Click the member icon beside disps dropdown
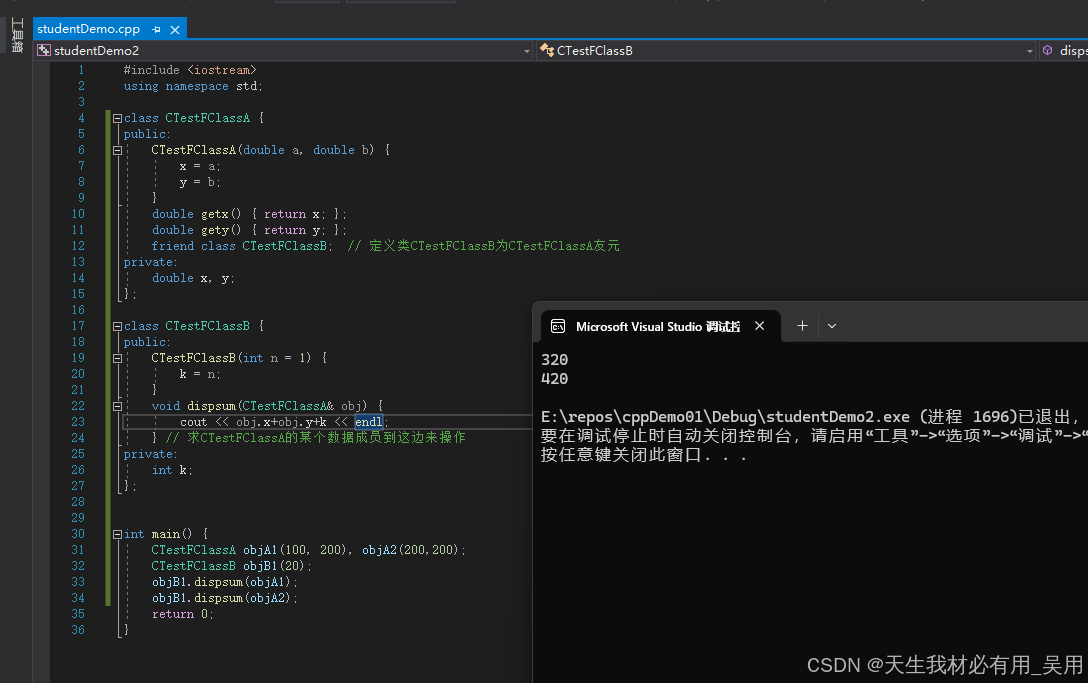Viewport: 1088px width, 683px height. pos(1048,51)
